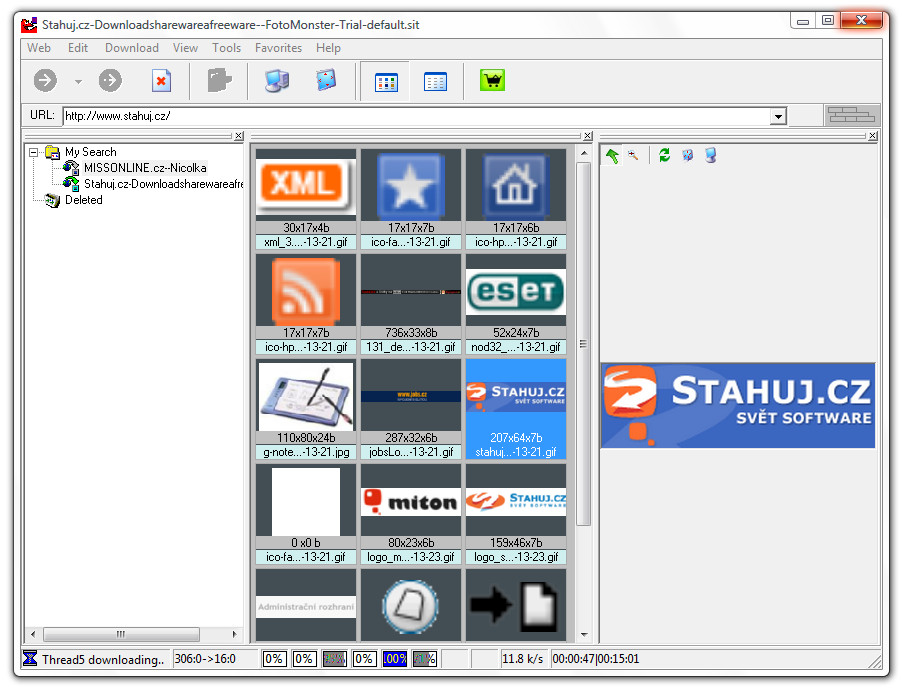Select the Administrační rozhraní thumbnail
902x689 pixels.
pos(305,606)
